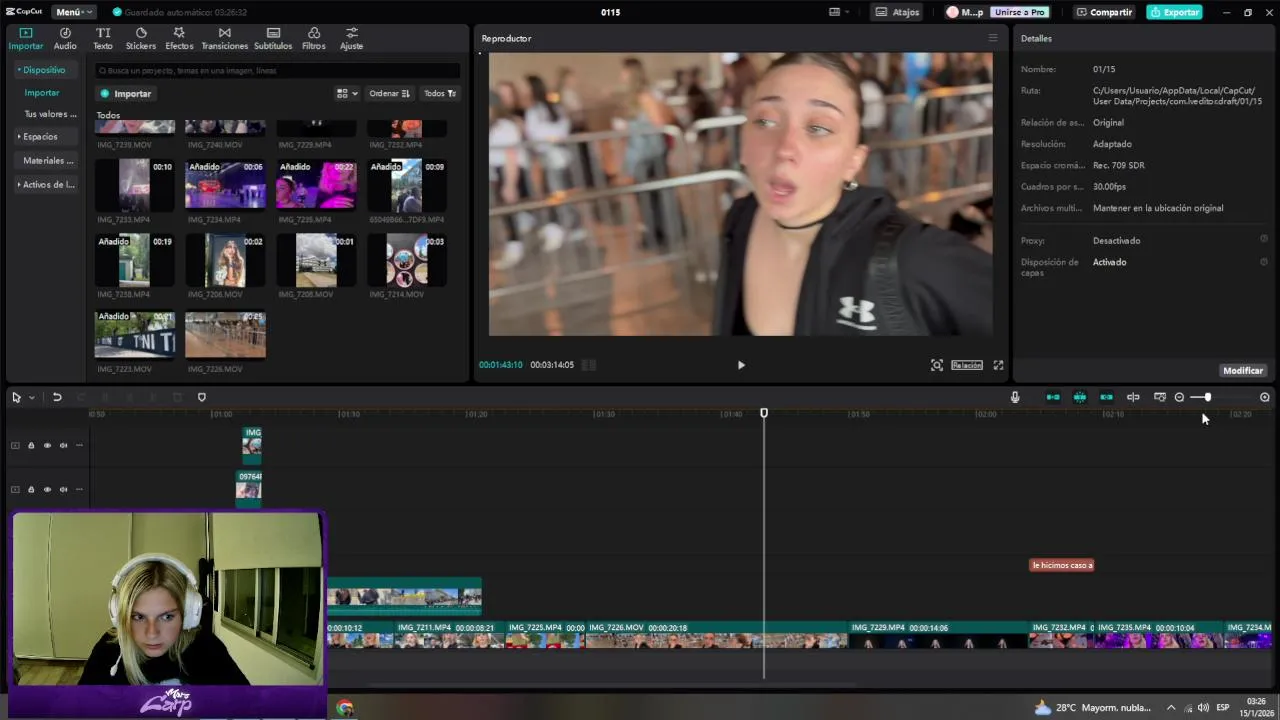Open the weather widget in taskbar
1280x720 pixels.
(1093, 708)
